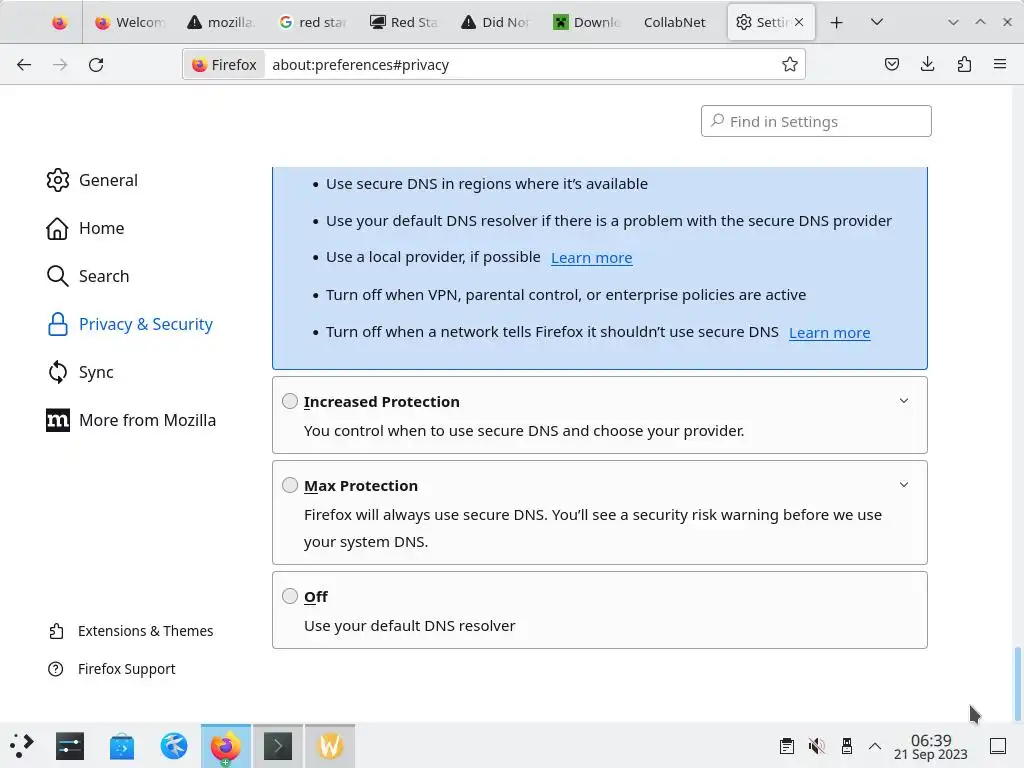Open the Extensions puzzle icon
This screenshot has height=768, width=1024.
click(x=964, y=65)
